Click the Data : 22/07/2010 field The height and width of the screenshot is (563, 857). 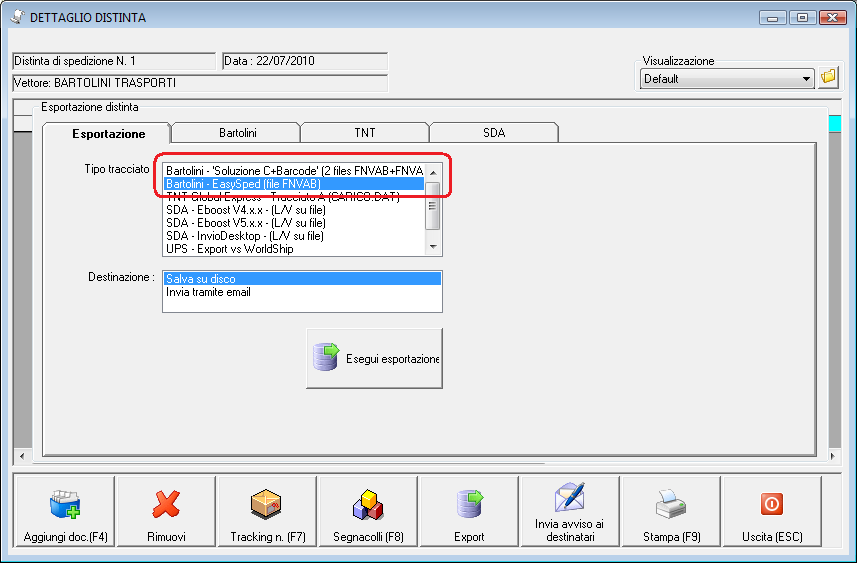point(305,61)
